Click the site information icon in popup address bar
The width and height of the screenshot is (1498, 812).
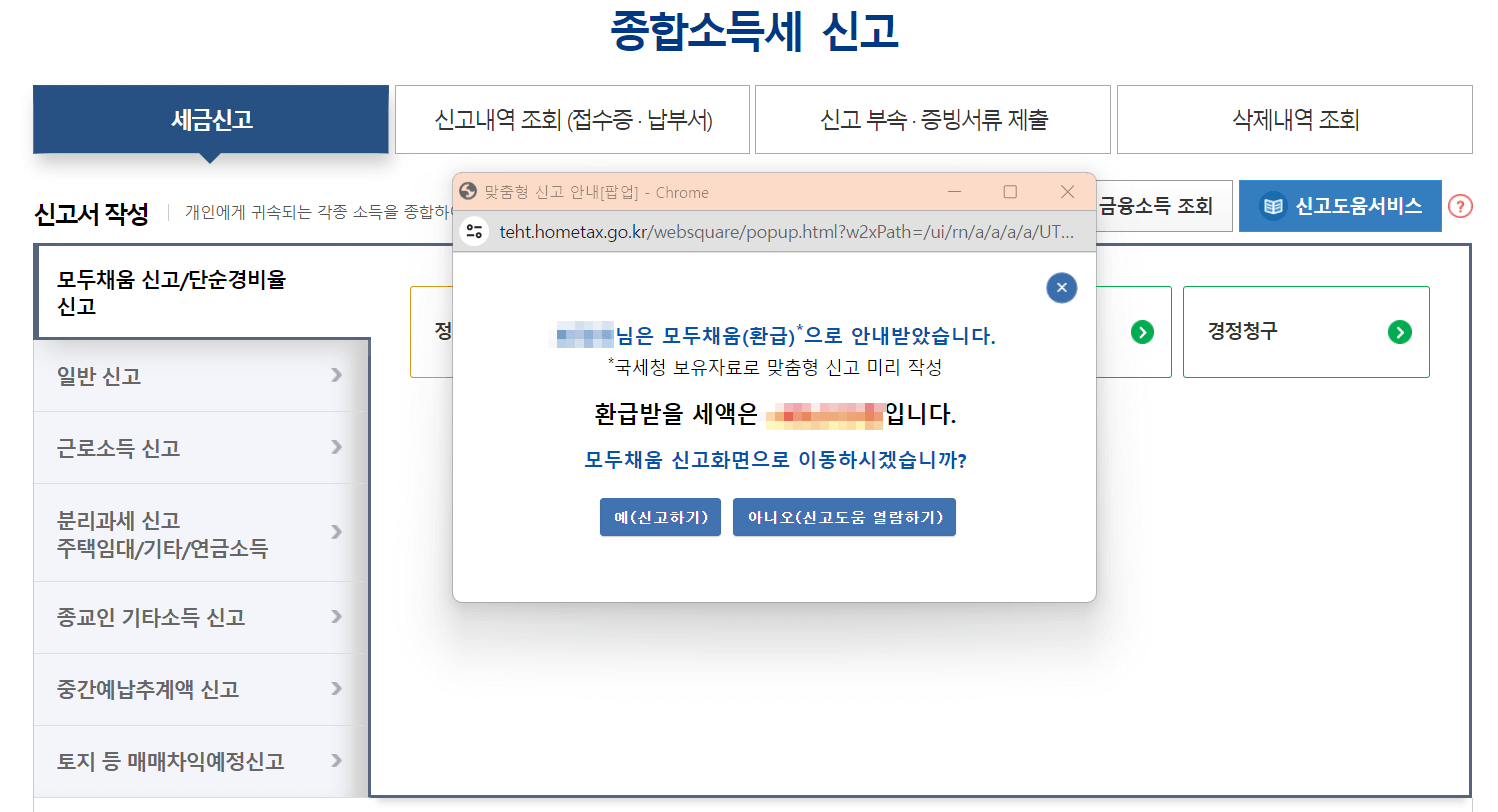tap(474, 232)
